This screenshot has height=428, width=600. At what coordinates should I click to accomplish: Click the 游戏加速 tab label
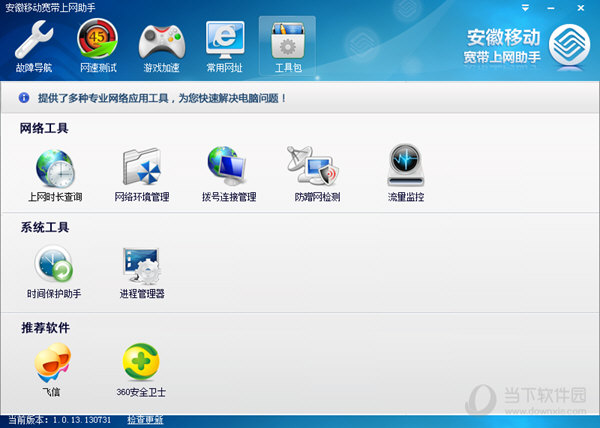(161, 68)
